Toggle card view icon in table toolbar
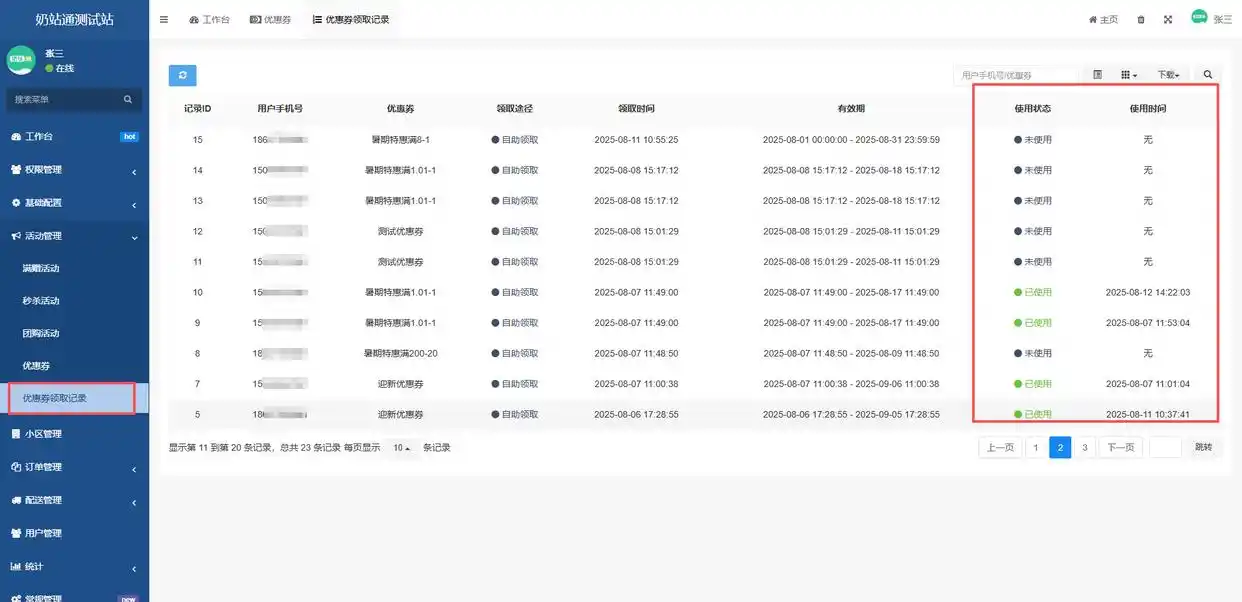This screenshot has width=1242, height=602. (x=1098, y=75)
